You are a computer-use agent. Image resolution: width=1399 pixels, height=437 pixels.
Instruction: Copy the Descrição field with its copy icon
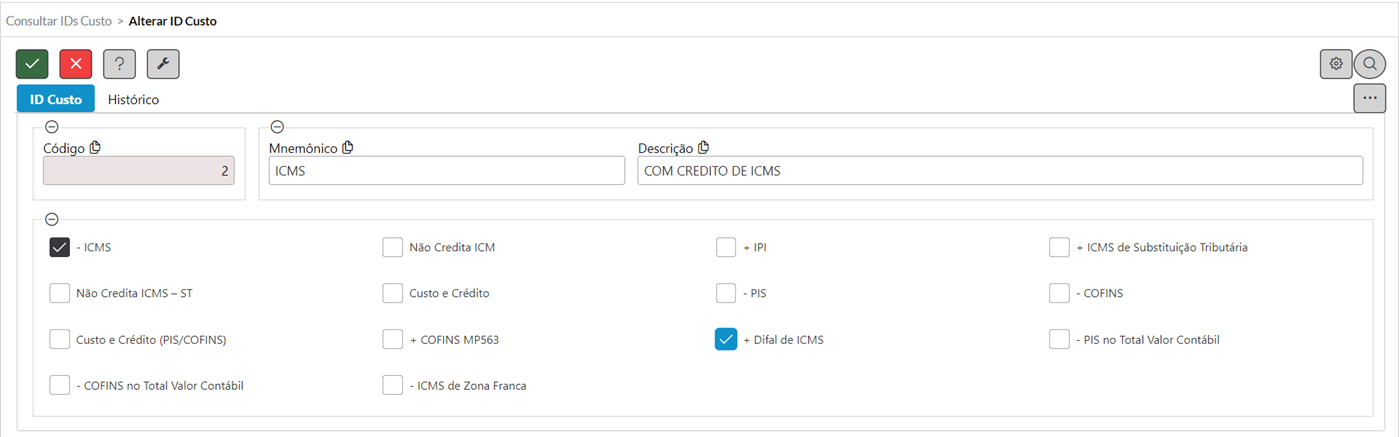pyautogui.click(x=704, y=148)
